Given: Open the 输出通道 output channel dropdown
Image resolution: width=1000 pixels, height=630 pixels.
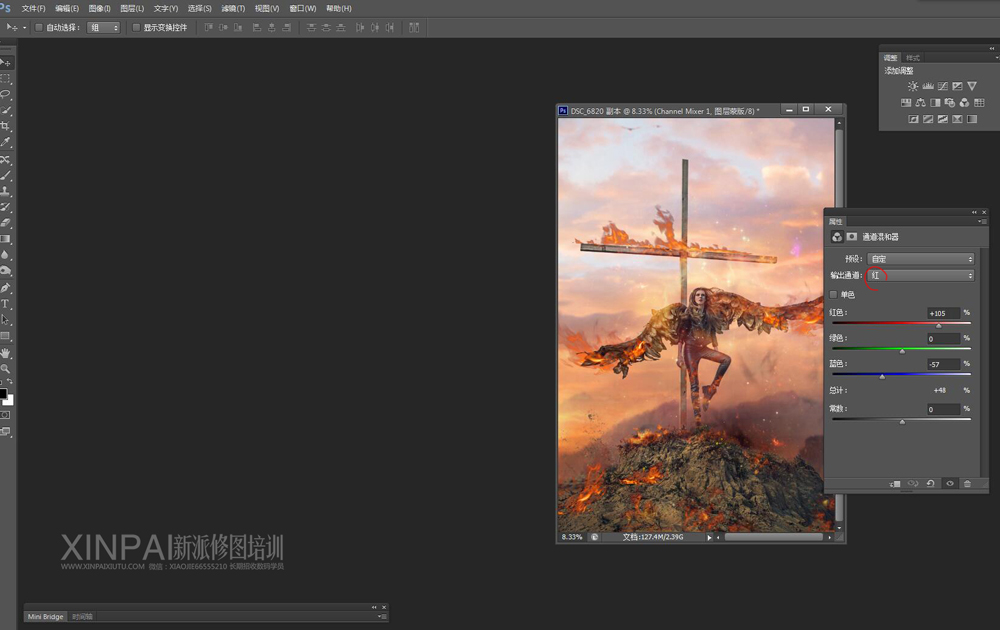Looking at the screenshot, I should coord(921,275).
